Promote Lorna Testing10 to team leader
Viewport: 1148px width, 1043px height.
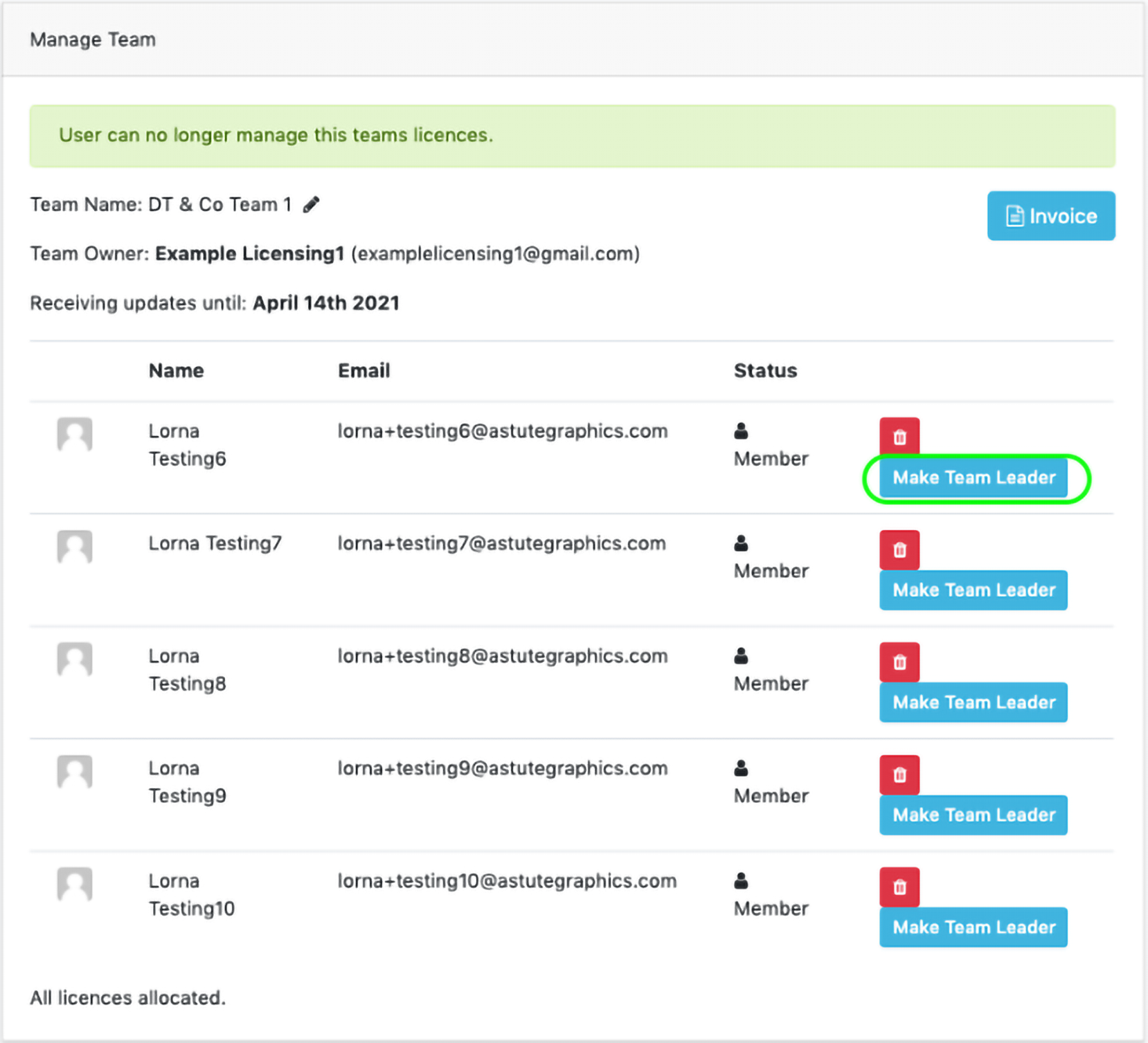point(973,927)
